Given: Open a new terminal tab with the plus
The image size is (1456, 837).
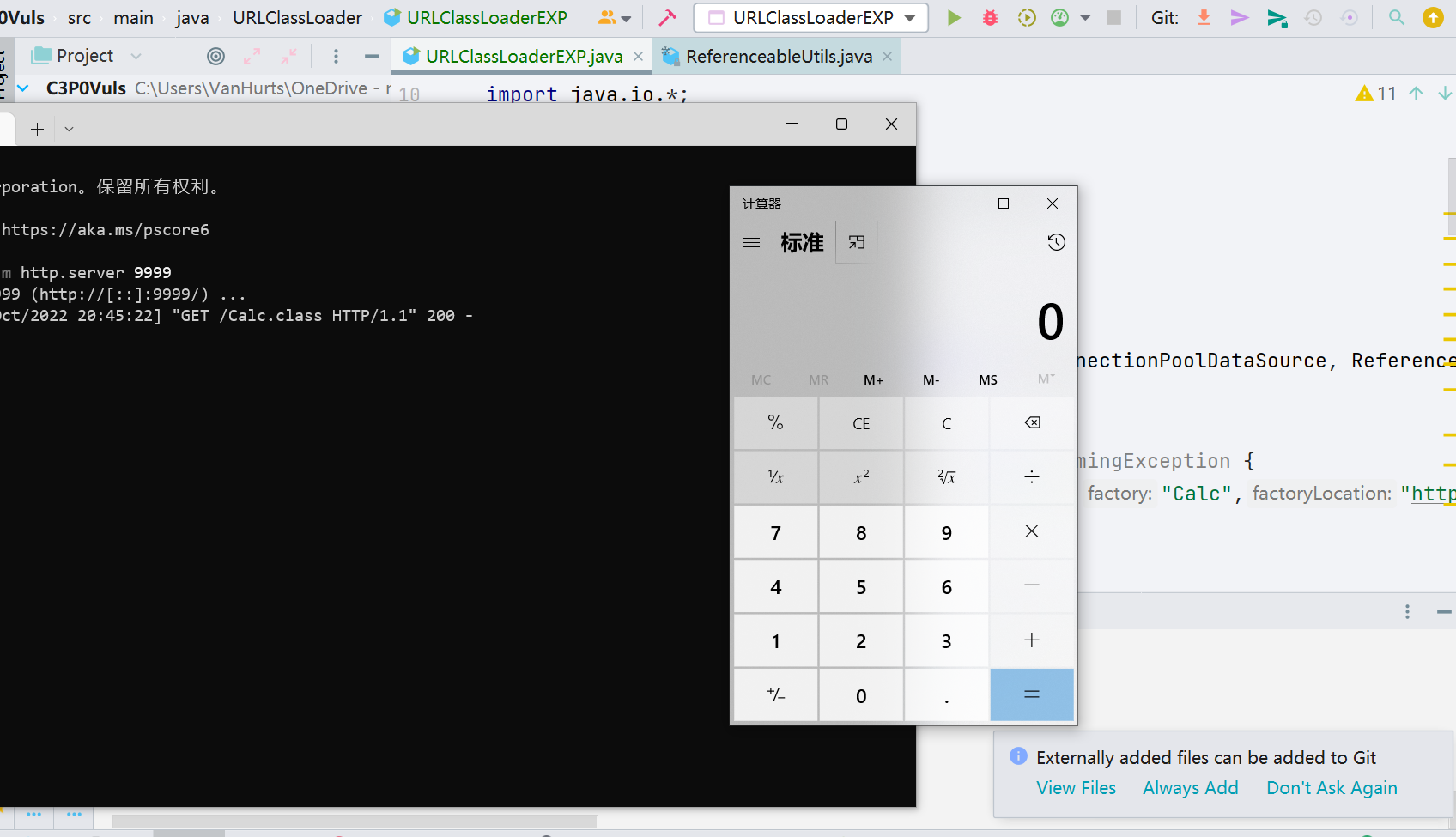Looking at the screenshot, I should (37, 128).
